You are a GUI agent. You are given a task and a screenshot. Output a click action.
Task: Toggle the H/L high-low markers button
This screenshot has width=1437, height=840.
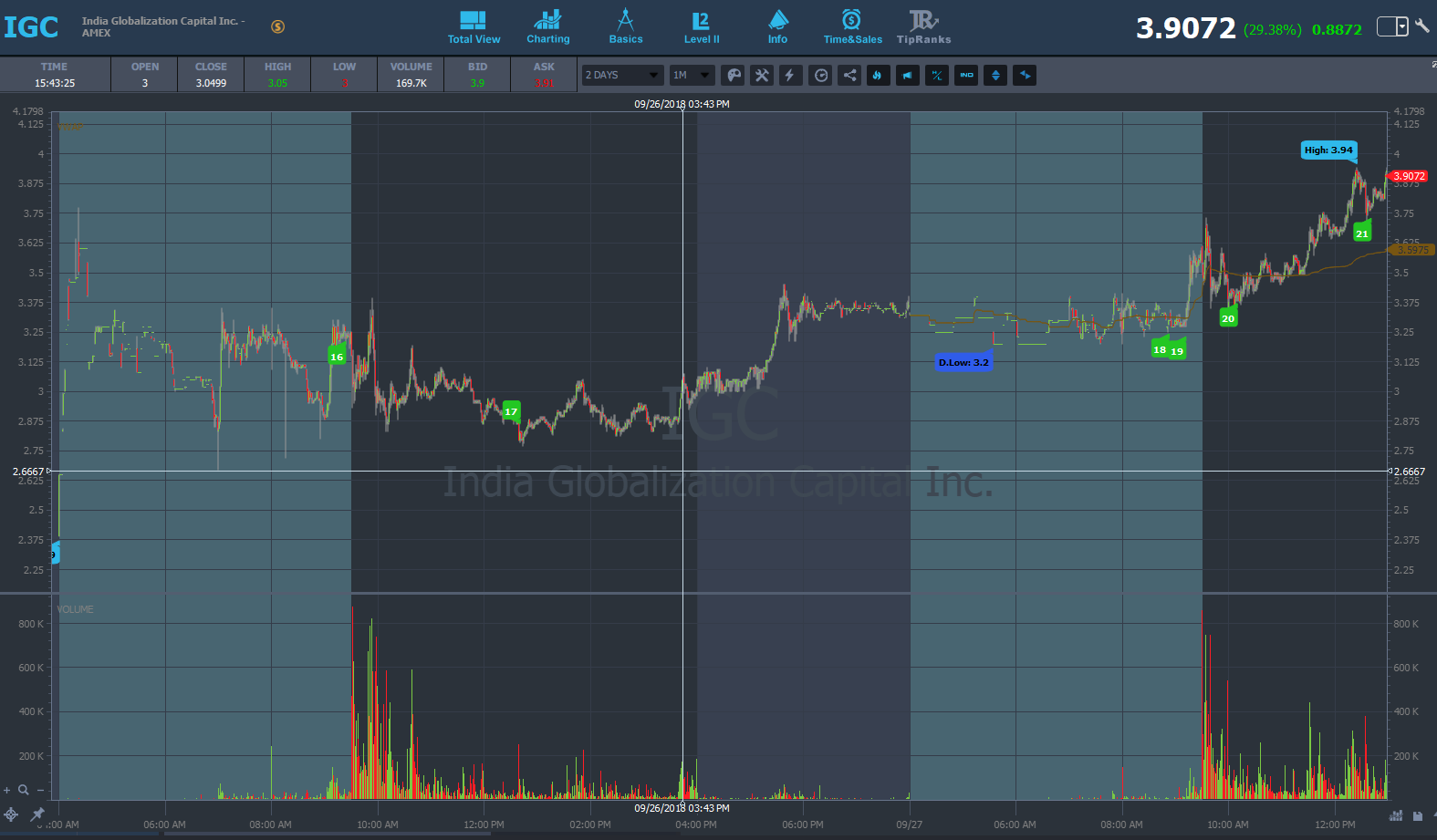click(937, 75)
